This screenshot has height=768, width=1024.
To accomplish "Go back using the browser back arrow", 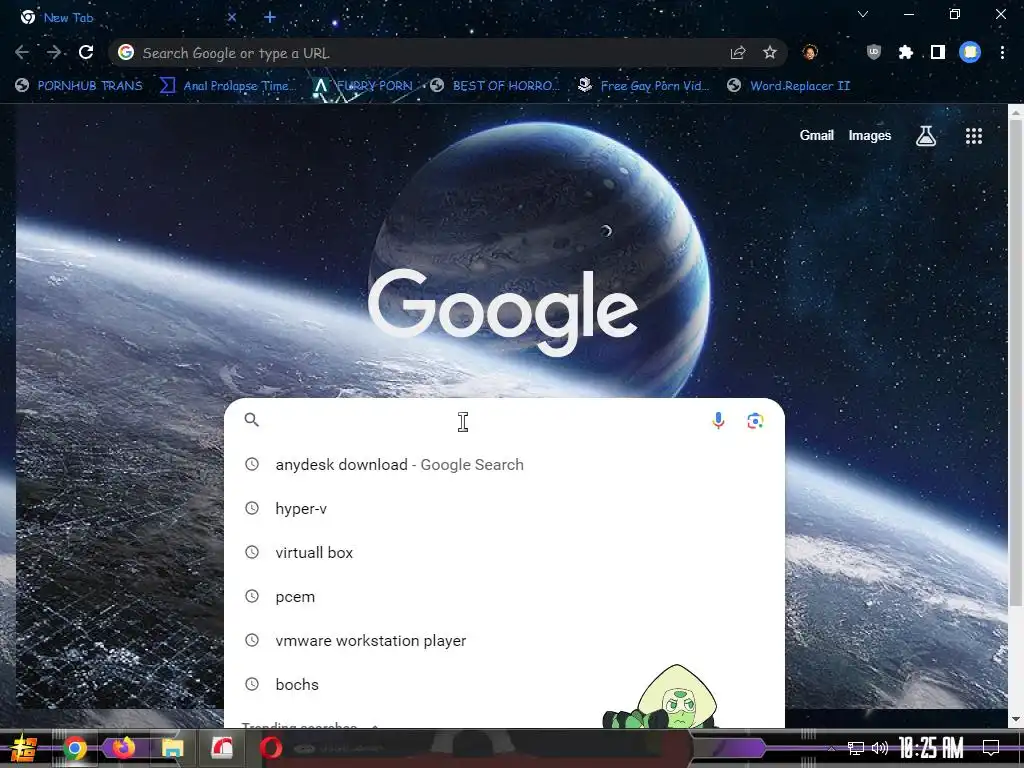I will click(x=22, y=52).
